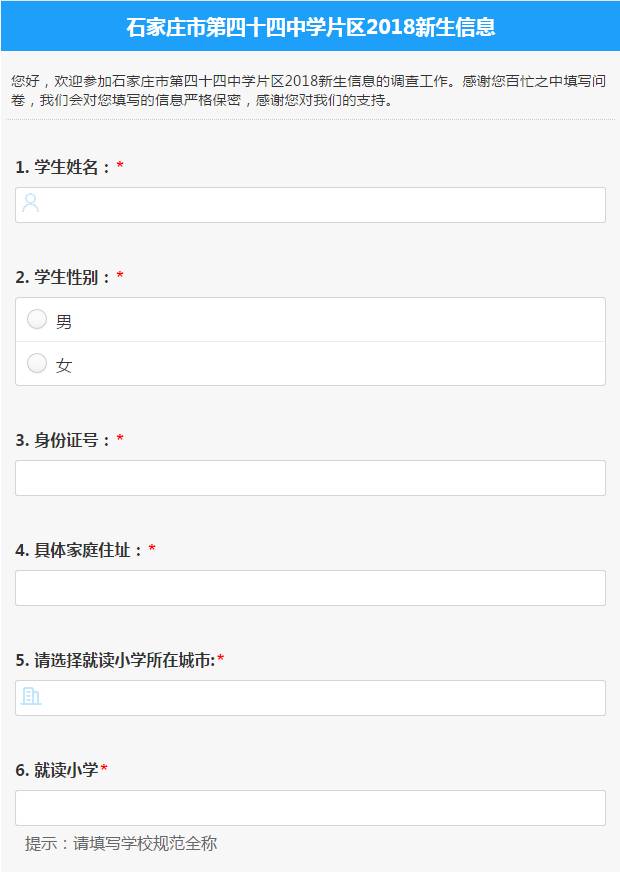Click the 具体家庭住址 input field
The width and height of the screenshot is (620, 872).
(310, 588)
